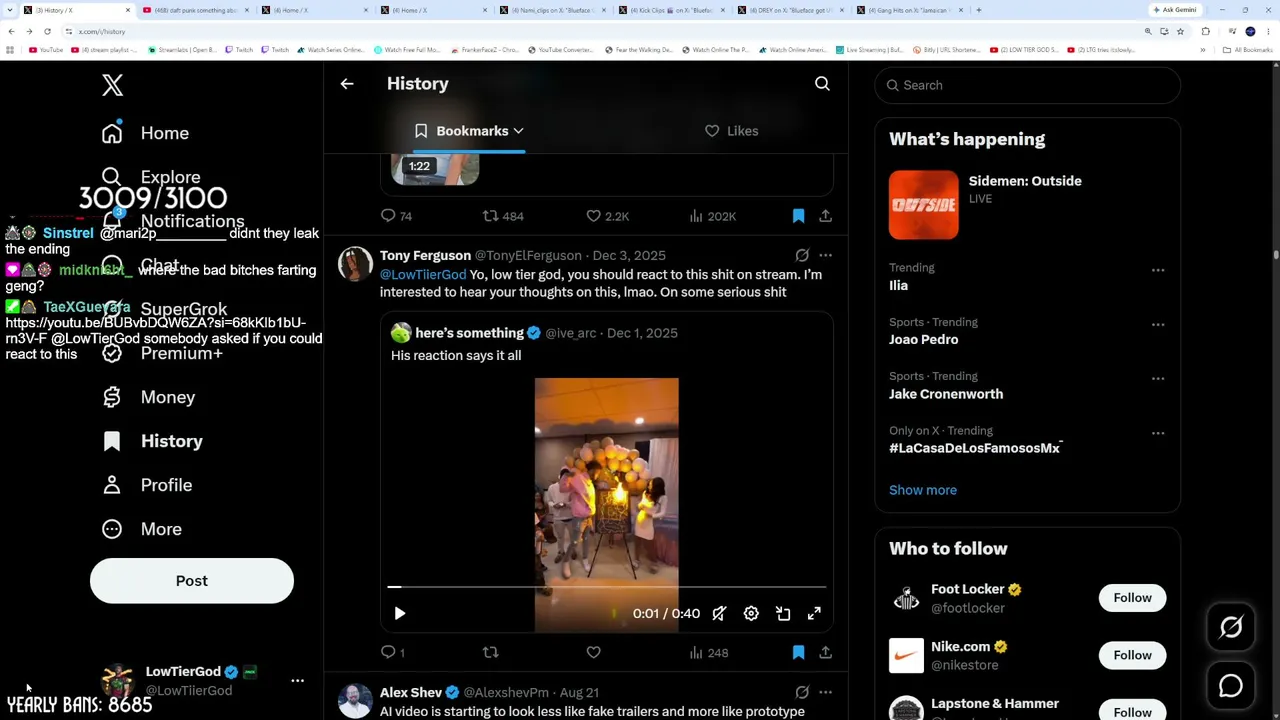
Task: Switch to the Likes tab
Action: [732, 131]
